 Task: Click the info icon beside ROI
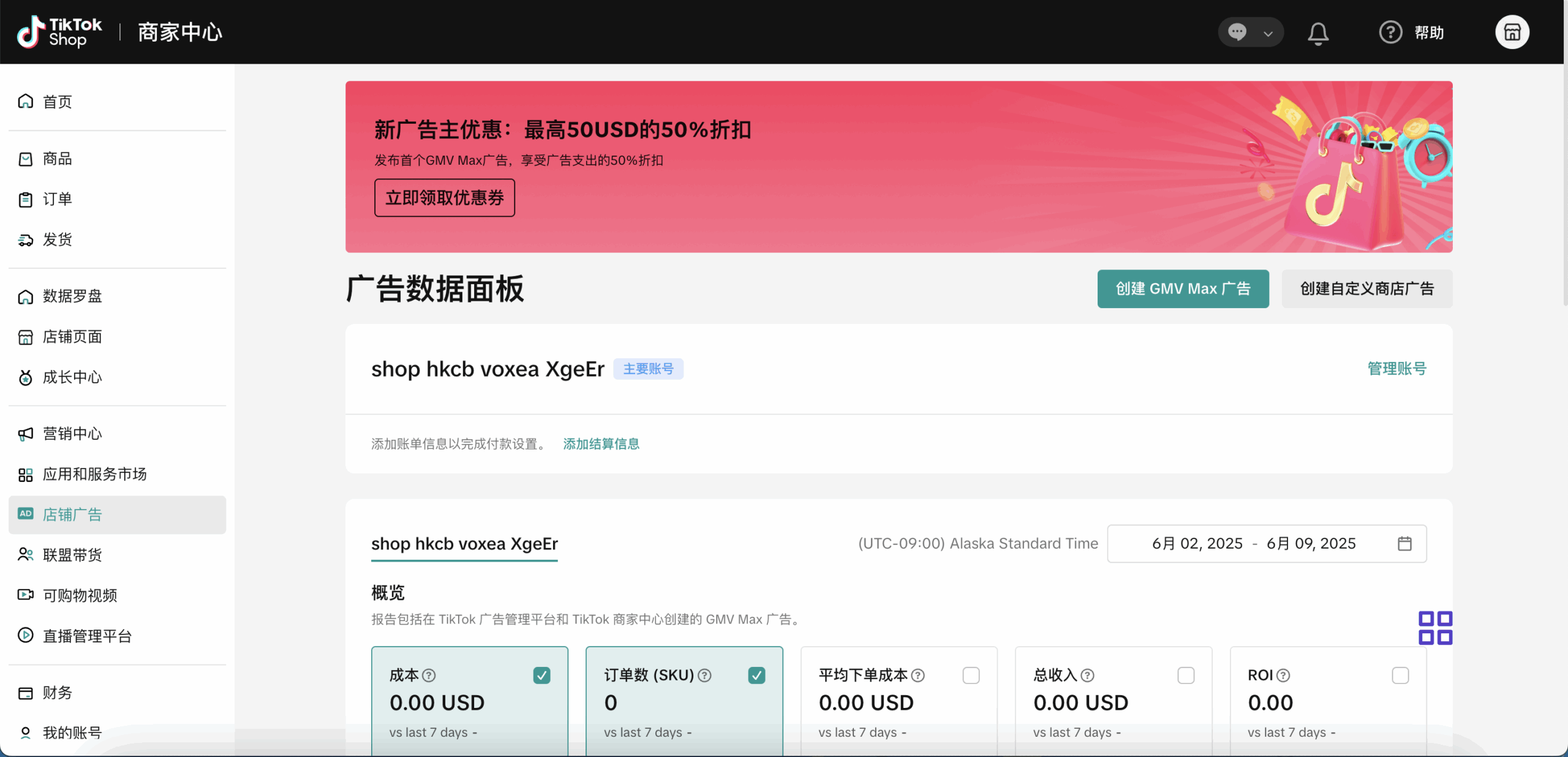(1283, 676)
